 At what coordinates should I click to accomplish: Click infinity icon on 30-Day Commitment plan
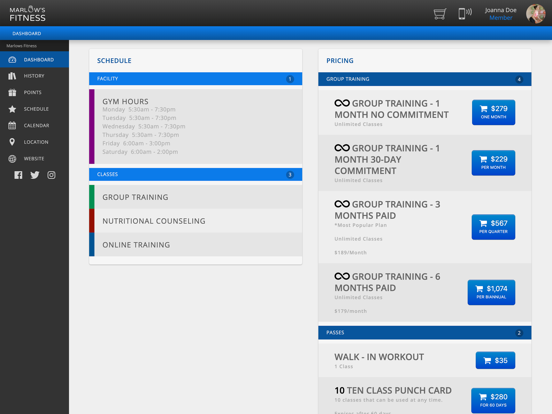[x=342, y=148]
